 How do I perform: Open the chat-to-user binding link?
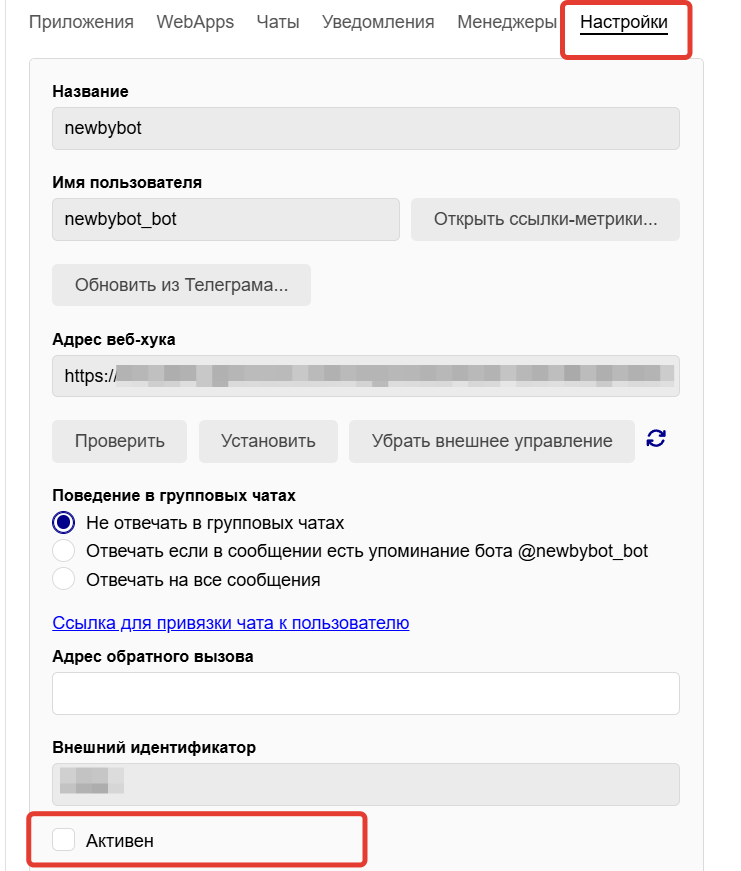[230, 622]
